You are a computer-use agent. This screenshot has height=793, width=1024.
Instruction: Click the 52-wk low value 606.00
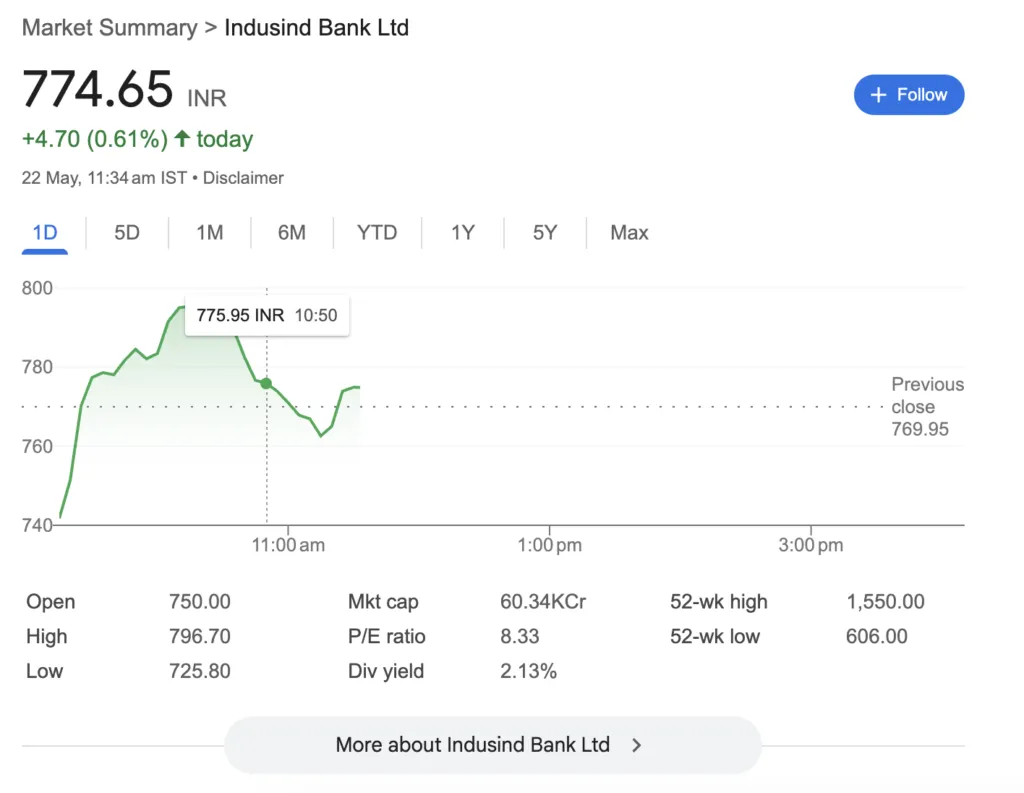876,636
